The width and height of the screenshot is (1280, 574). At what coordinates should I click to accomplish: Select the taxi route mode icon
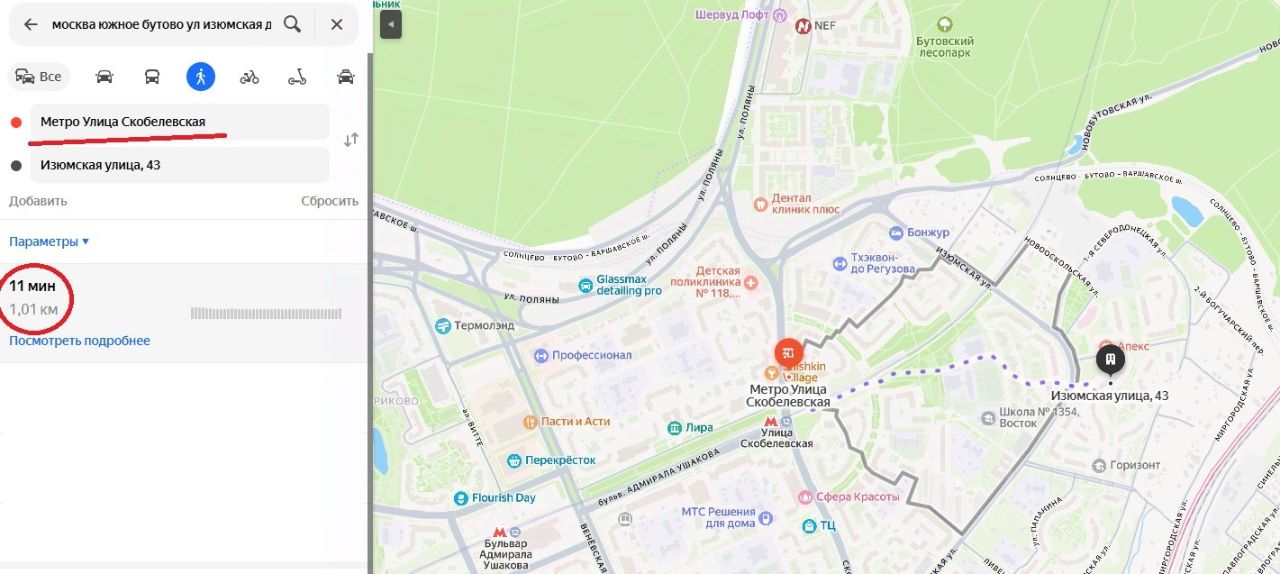(x=346, y=76)
